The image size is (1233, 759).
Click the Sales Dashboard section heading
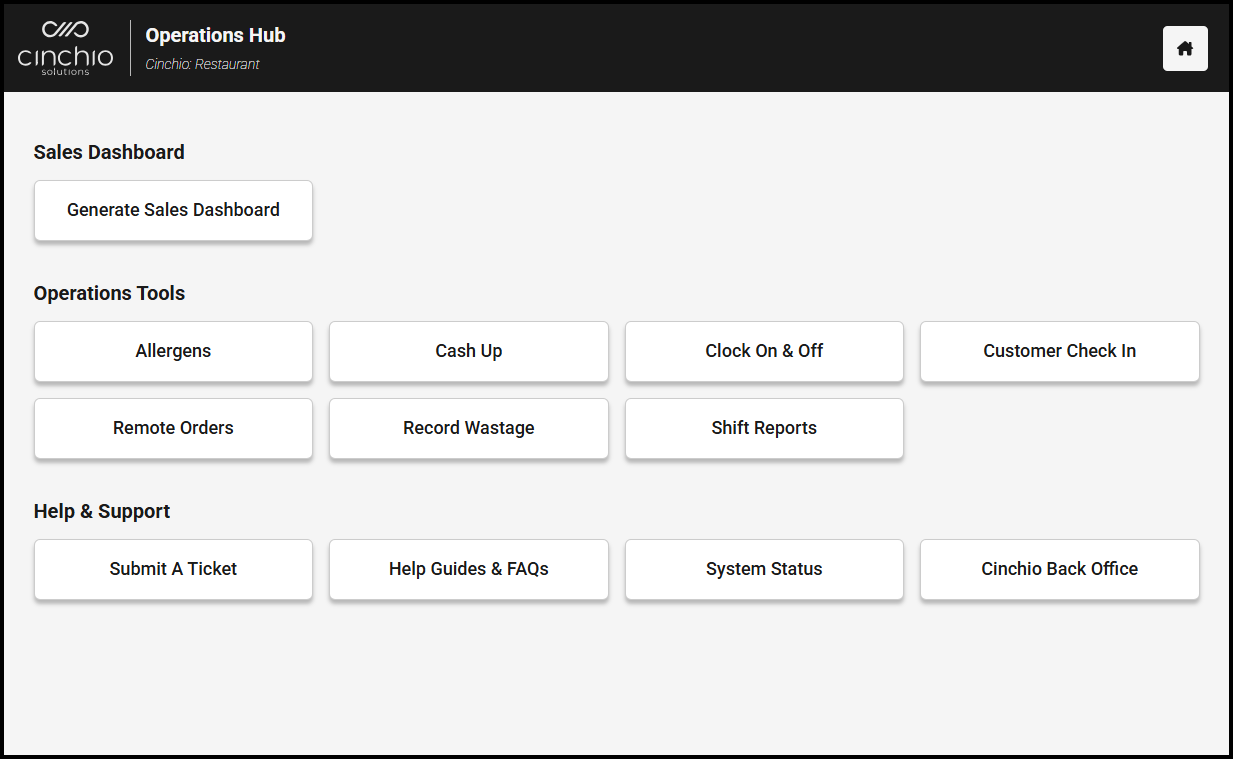[x=109, y=152]
